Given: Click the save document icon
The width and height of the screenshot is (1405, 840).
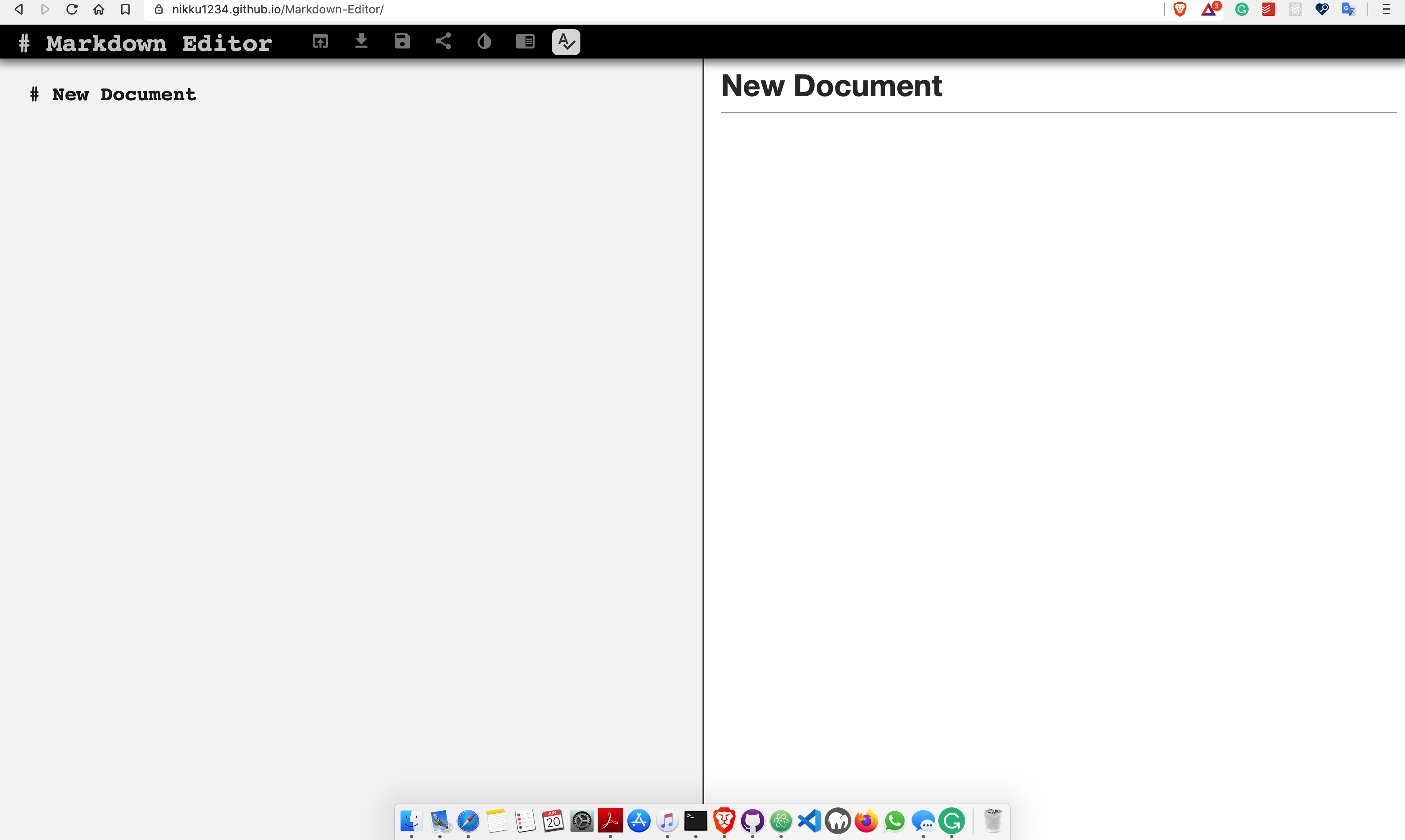Looking at the screenshot, I should 401,42.
